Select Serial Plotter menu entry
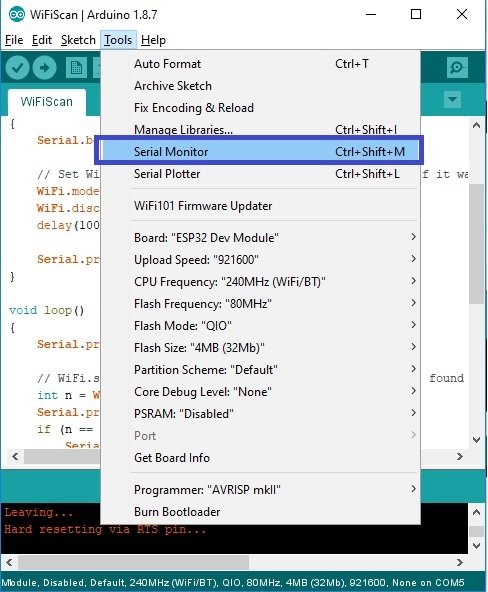The width and height of the screenshot is (488, 592). click(x=260, y=174)
